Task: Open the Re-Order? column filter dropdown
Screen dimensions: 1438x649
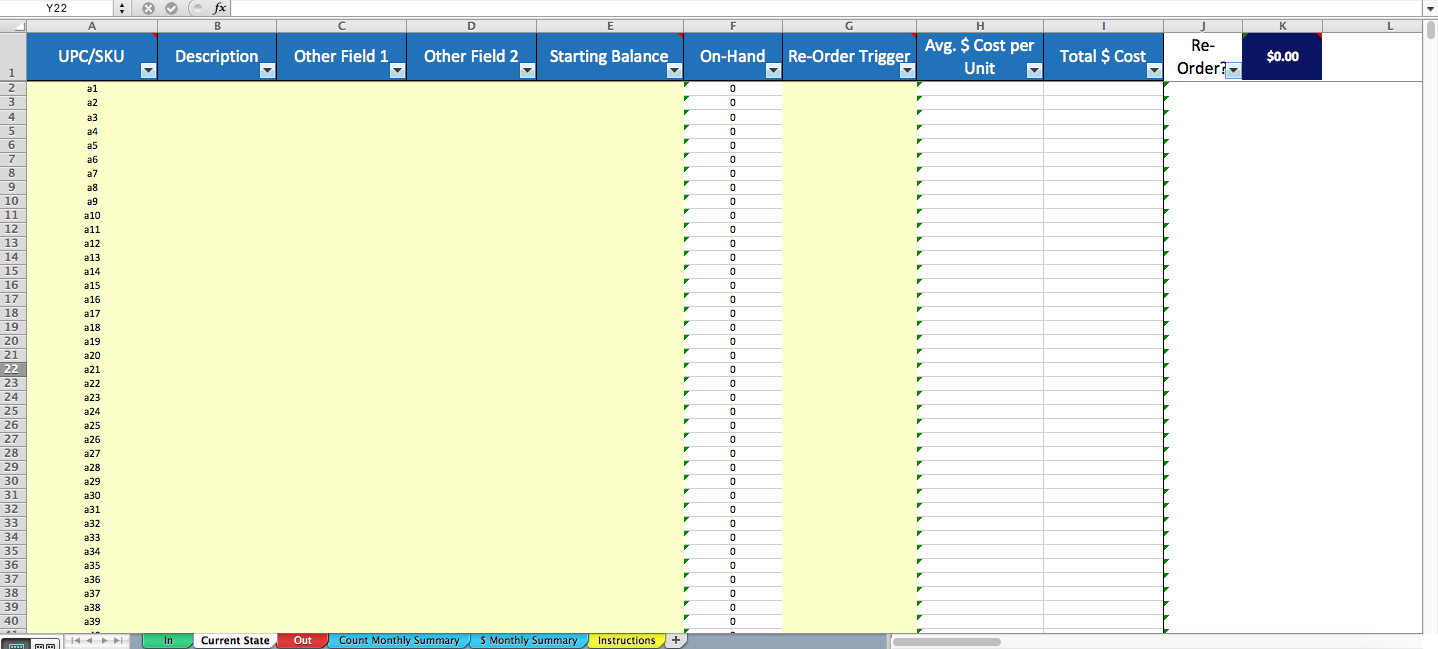Action: (1232, 70)
